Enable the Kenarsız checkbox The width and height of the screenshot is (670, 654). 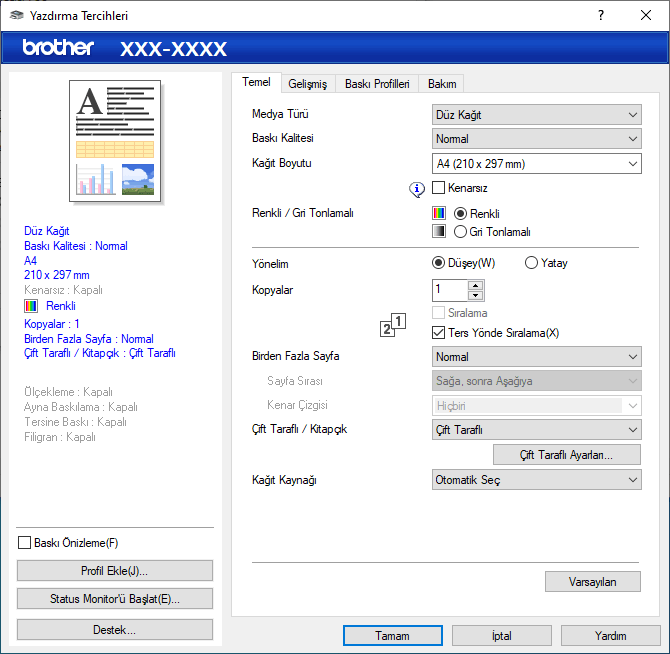[x=439, y=188]
